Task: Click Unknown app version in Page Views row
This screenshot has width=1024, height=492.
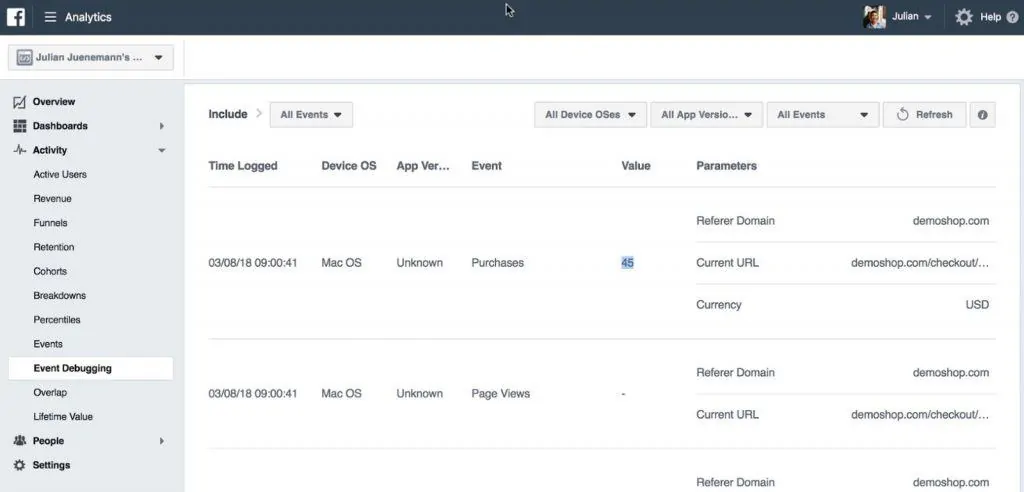Action: (419, 393)
